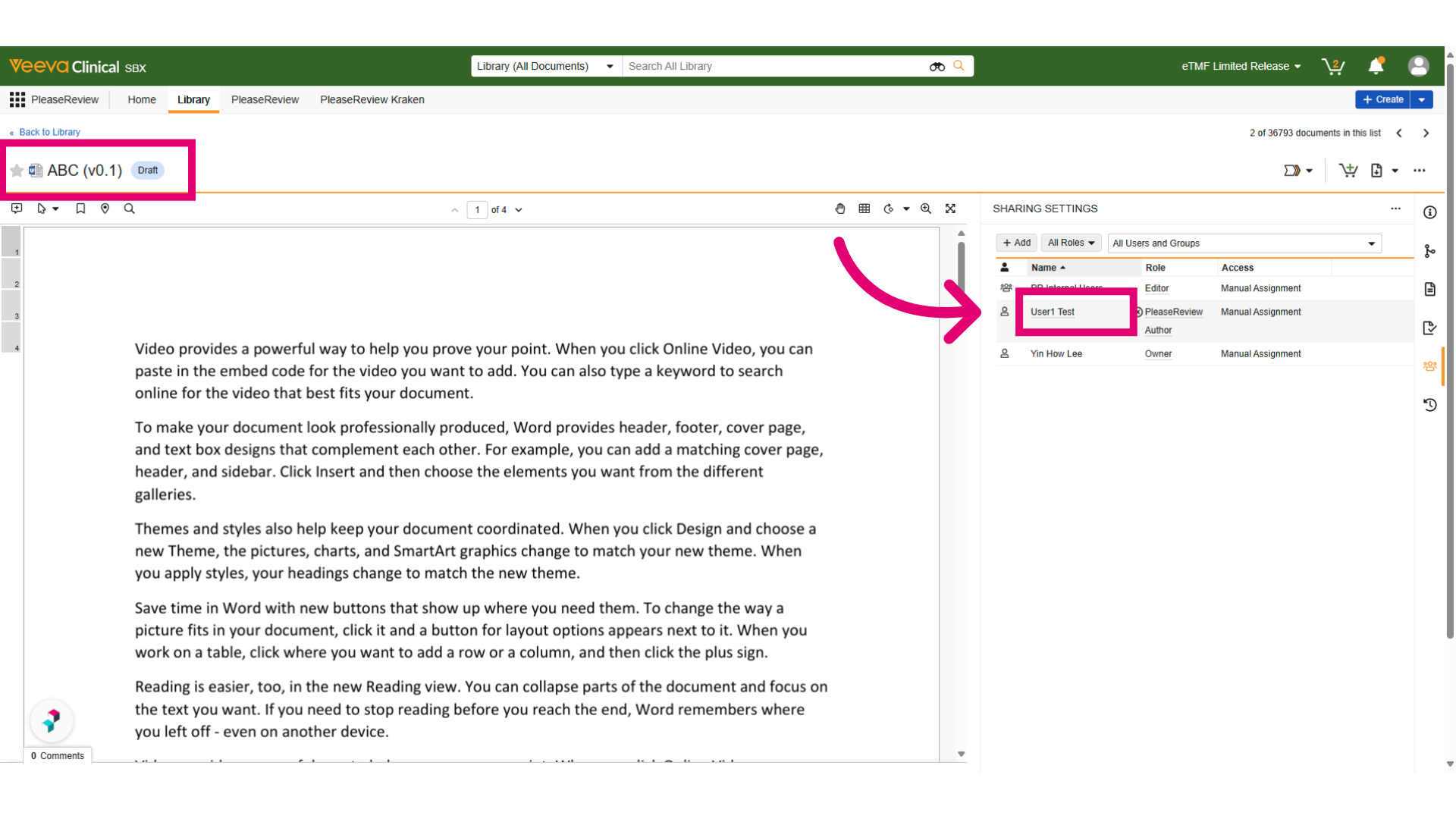Go to next document with right chevron
The width and height of the screenshot is (1456, 819).
coord(1426,133)
